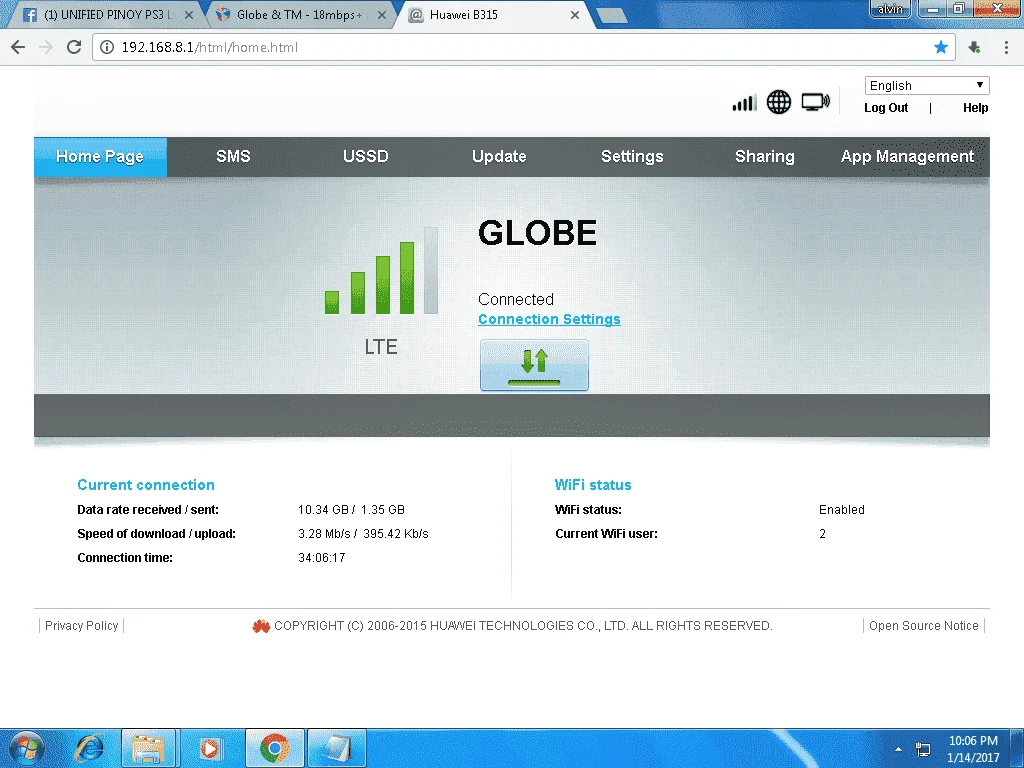The height and width of the screenshot is (768, 1024).
Task: Click connection time value 34:06:17
Action: 322,558
